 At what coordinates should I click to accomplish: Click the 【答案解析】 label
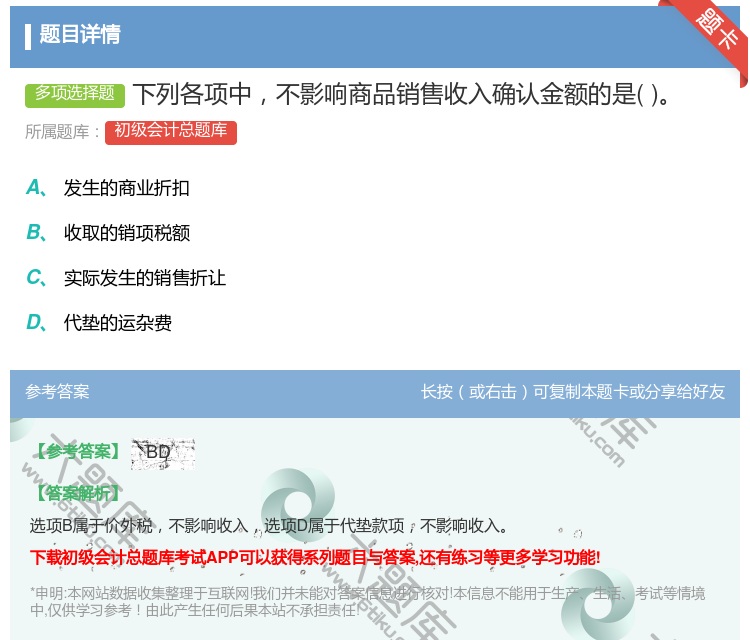78,493
